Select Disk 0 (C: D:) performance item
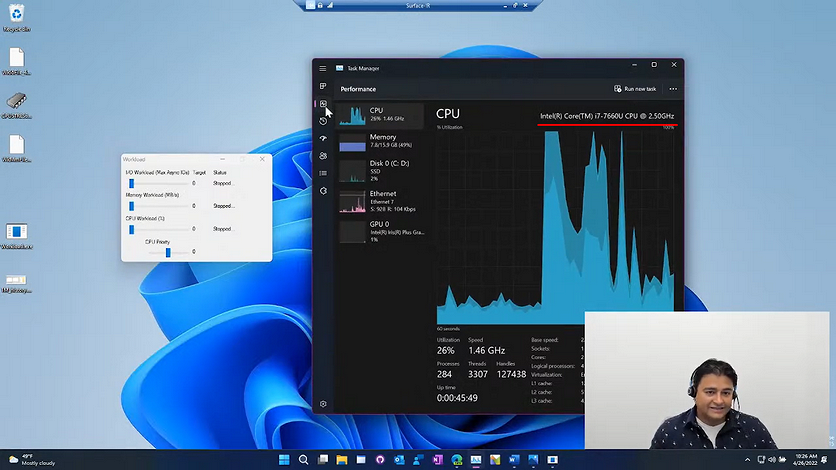836x470 pixels. pos(381,171)
